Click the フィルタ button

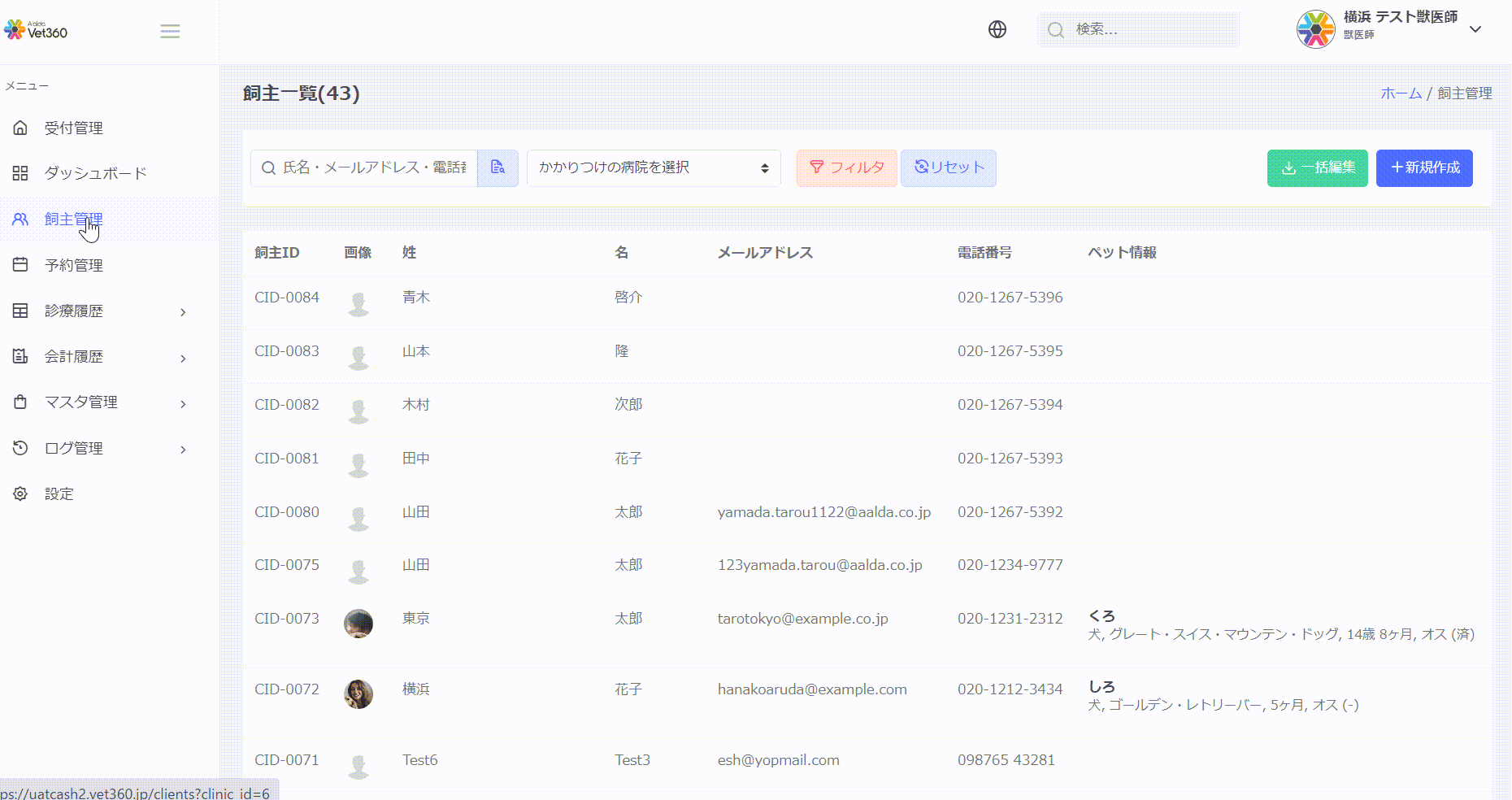[846, 168]
